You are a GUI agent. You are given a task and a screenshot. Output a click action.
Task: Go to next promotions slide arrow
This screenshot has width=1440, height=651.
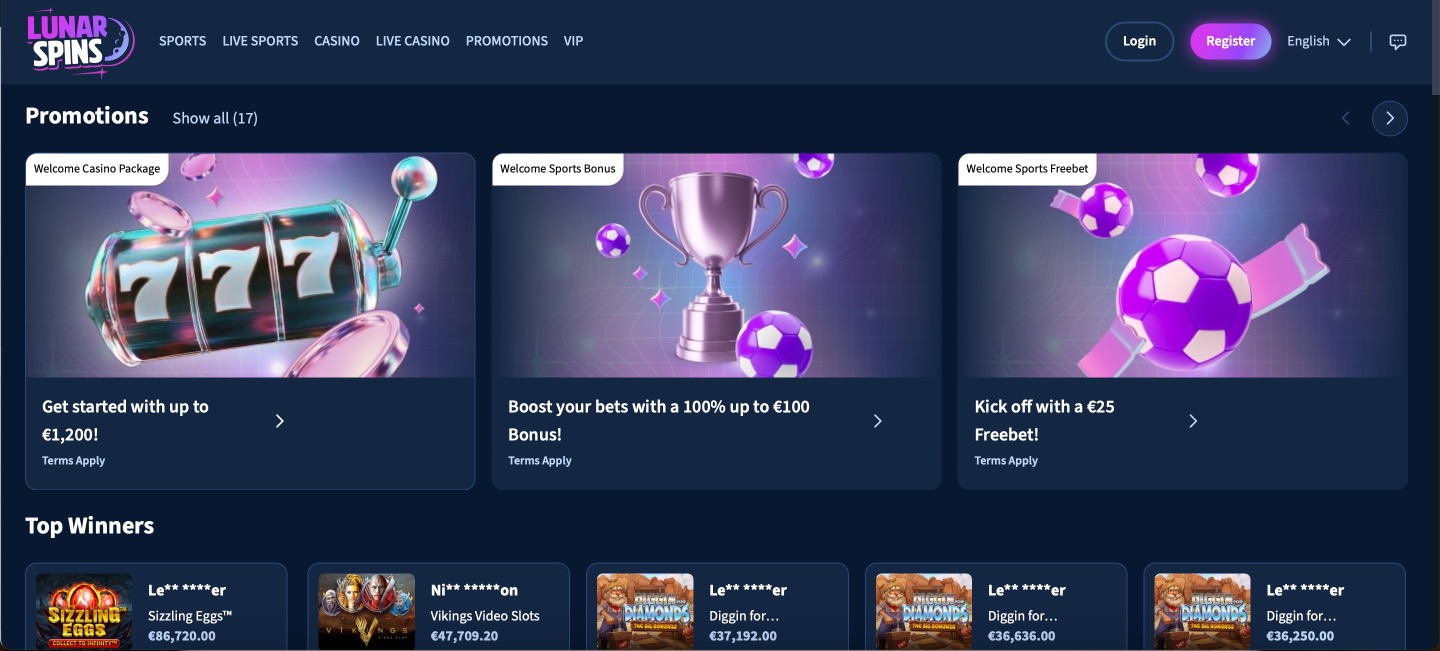tap(1389, 118)
